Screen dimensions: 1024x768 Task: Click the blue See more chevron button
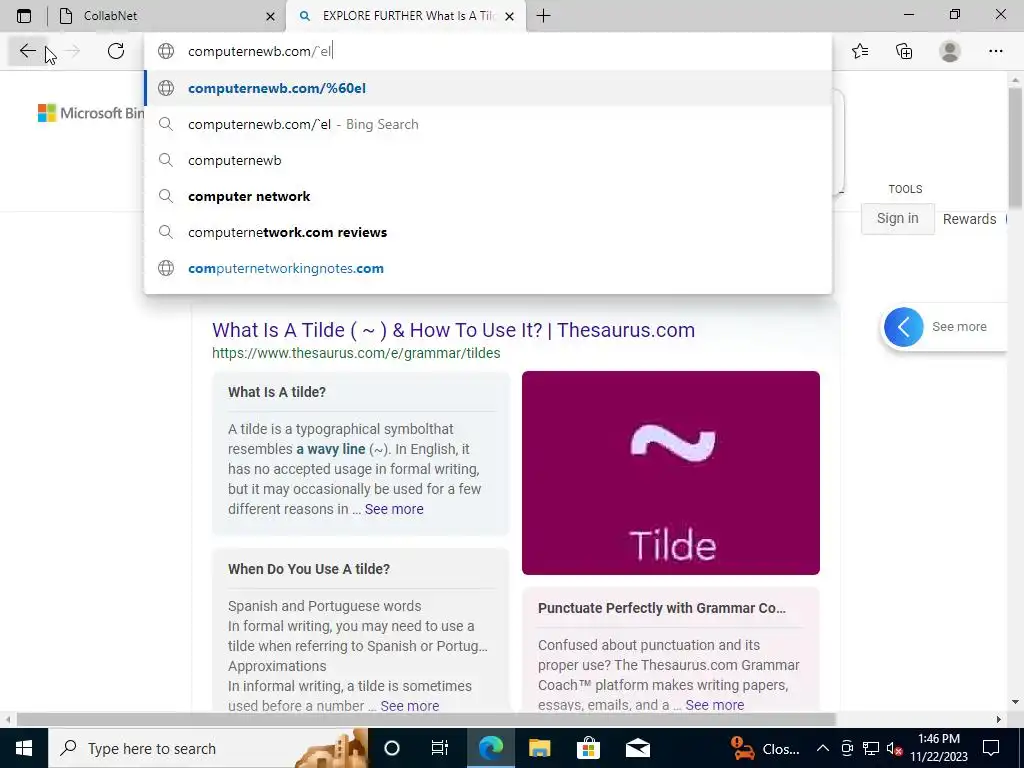point(904,327)
